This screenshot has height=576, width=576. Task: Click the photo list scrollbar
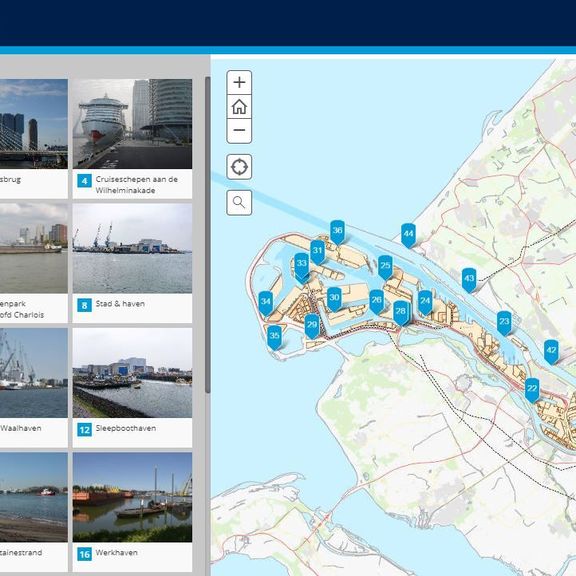(208, 235)
